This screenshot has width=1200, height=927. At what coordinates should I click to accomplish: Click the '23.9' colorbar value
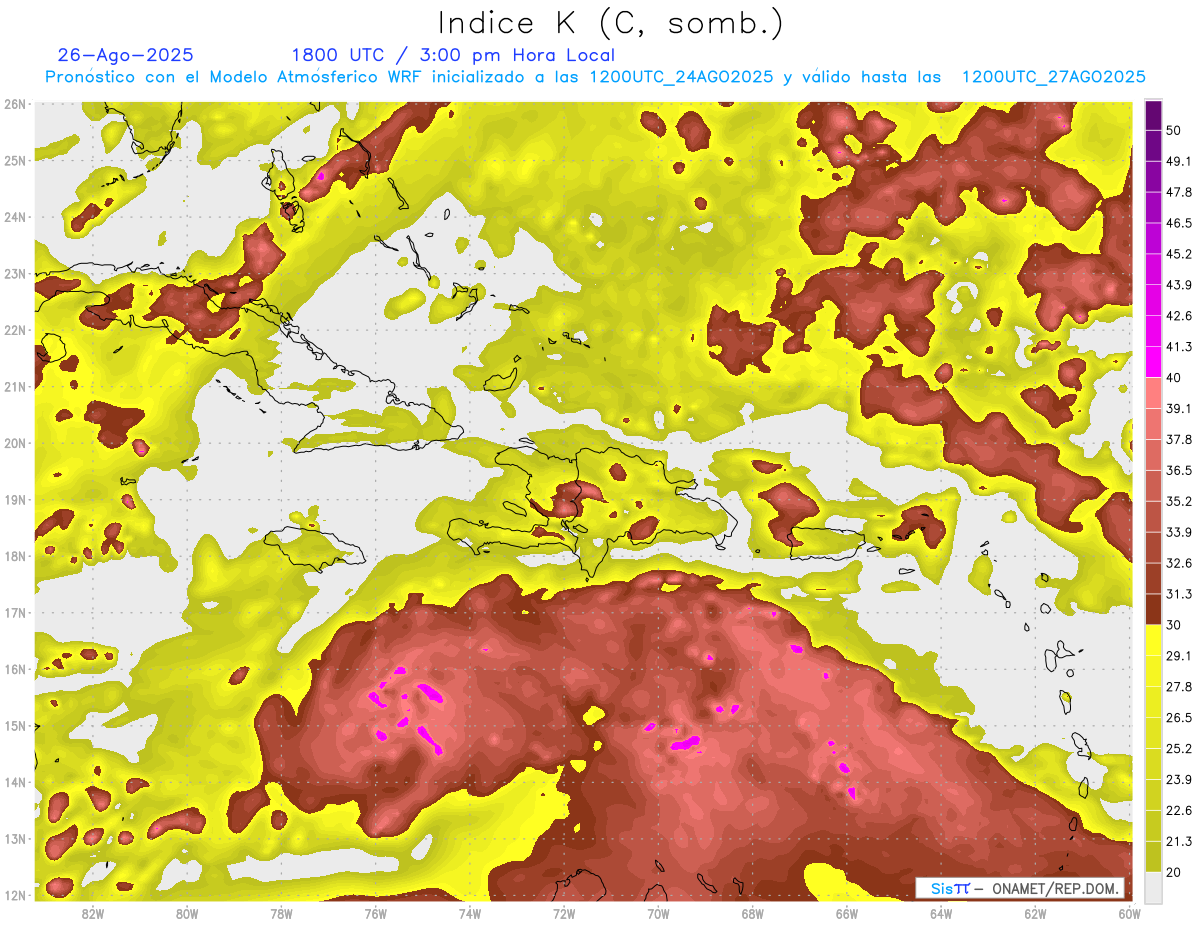click(x=1179, y=779)
